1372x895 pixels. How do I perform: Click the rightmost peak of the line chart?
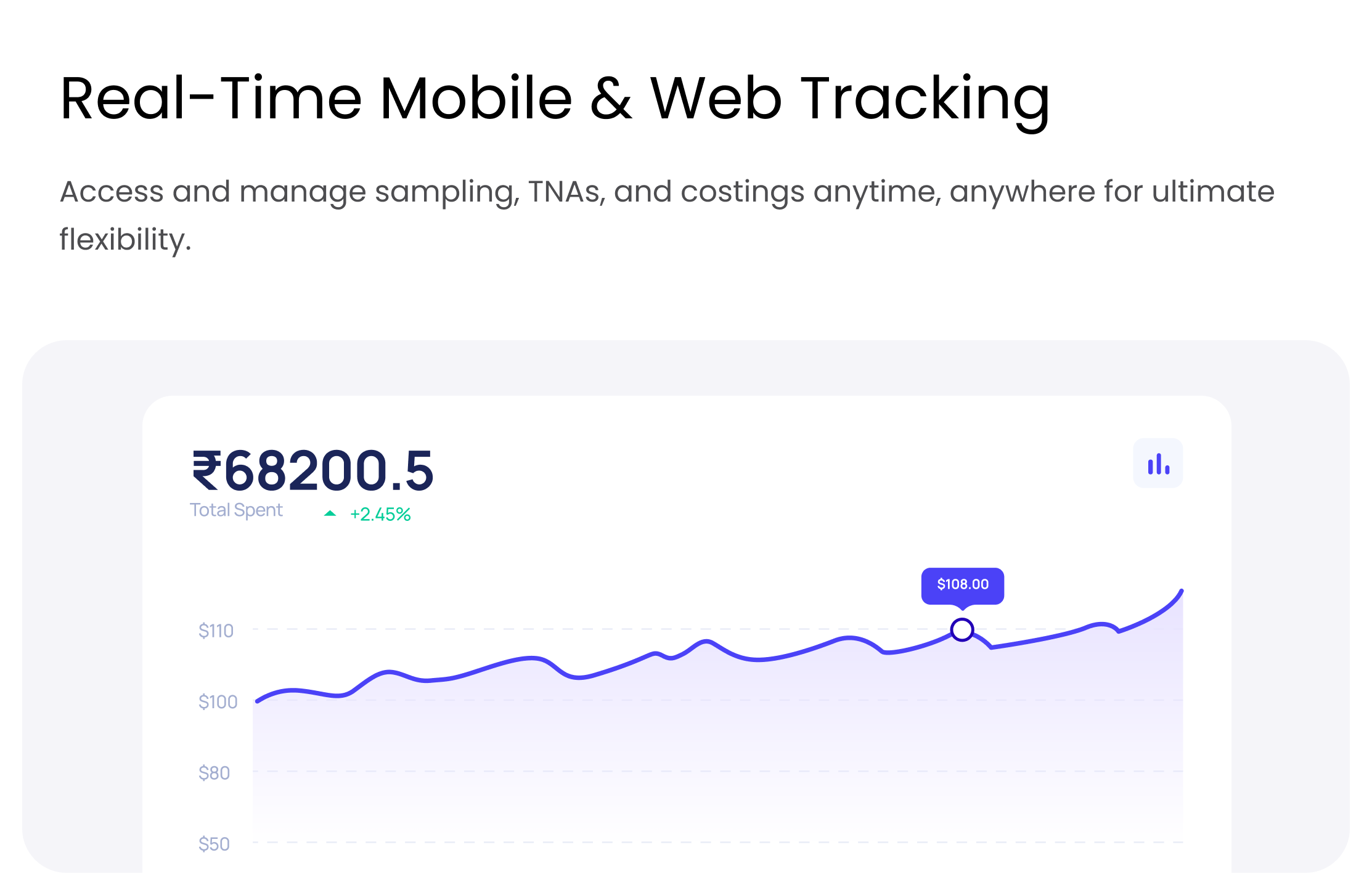1181,591
